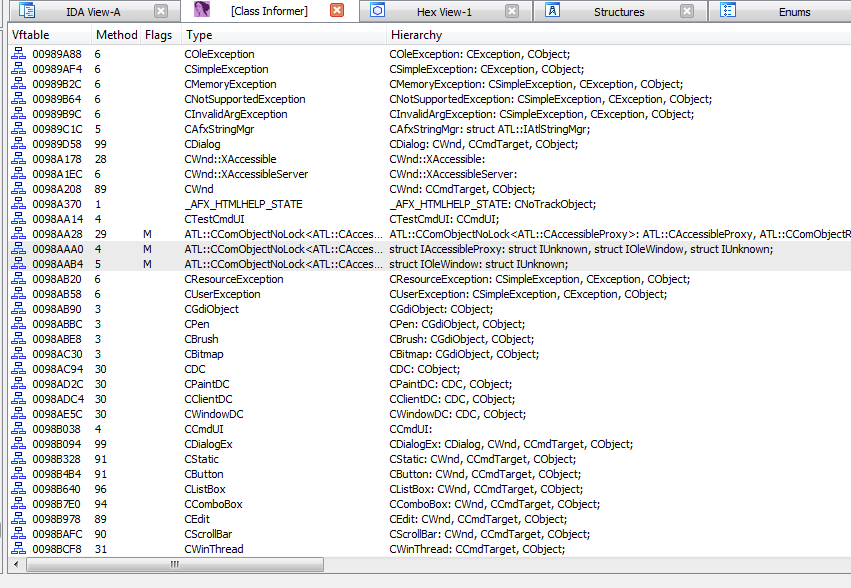Sort by the Method column header

116,35
